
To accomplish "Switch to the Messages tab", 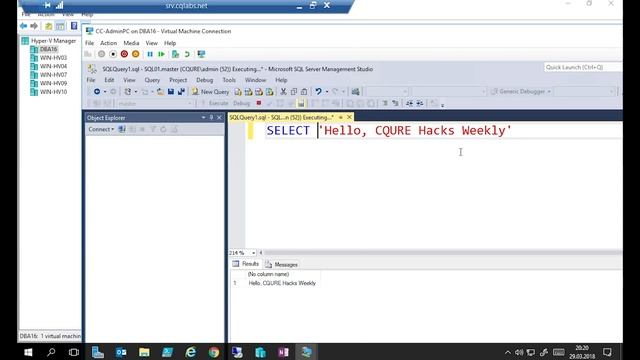I will pyautogui.click(x=282, y=264).
